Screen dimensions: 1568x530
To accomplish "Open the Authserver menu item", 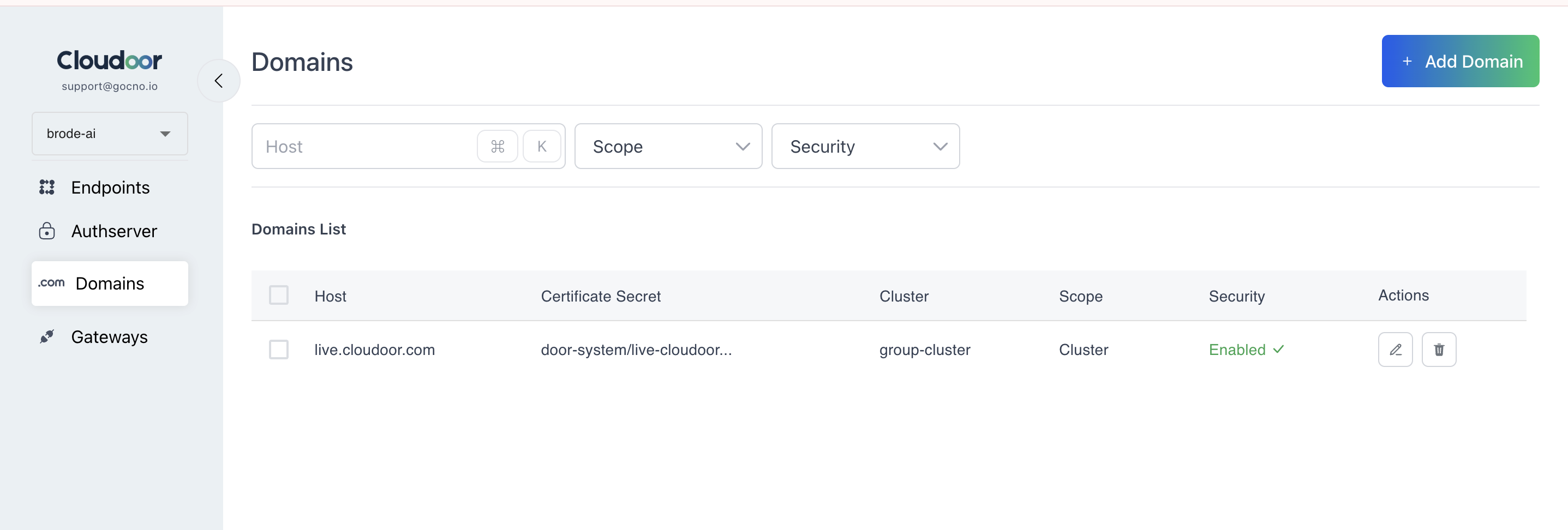I will click(114, 231).
